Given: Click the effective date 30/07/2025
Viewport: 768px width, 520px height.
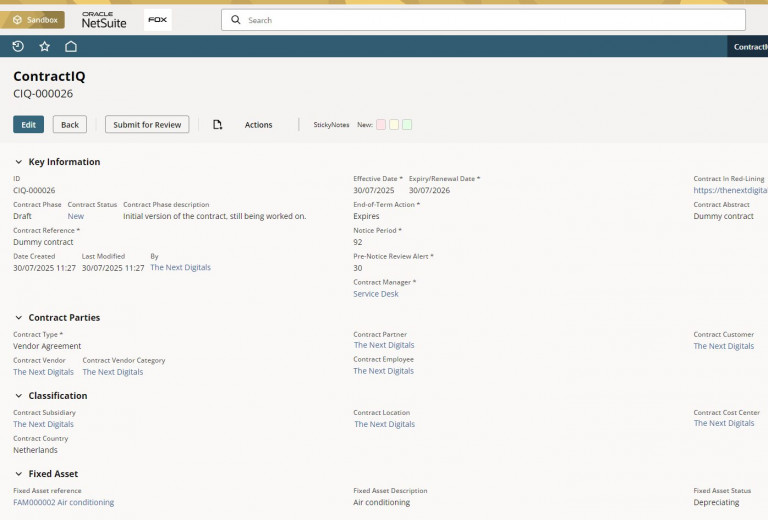Looking at the screenshot, I should click(374, 190).
